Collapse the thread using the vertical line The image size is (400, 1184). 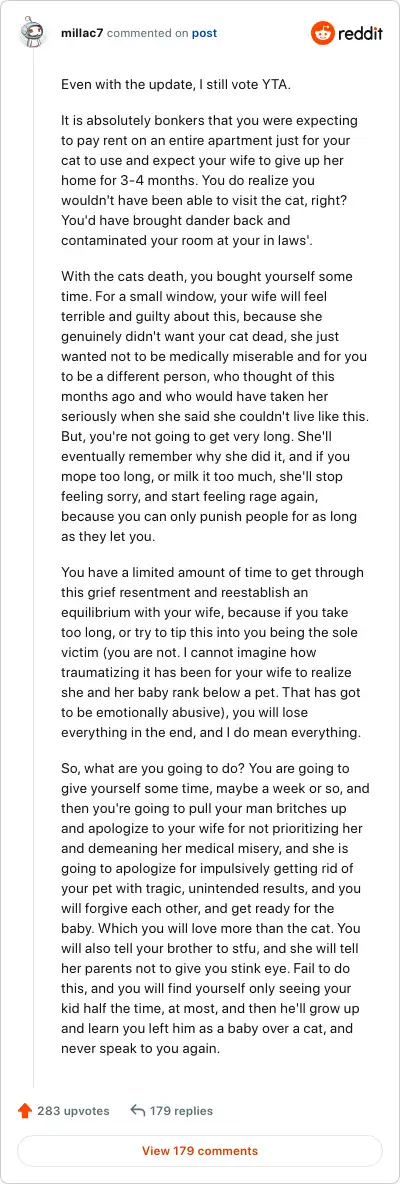[33, 566]
